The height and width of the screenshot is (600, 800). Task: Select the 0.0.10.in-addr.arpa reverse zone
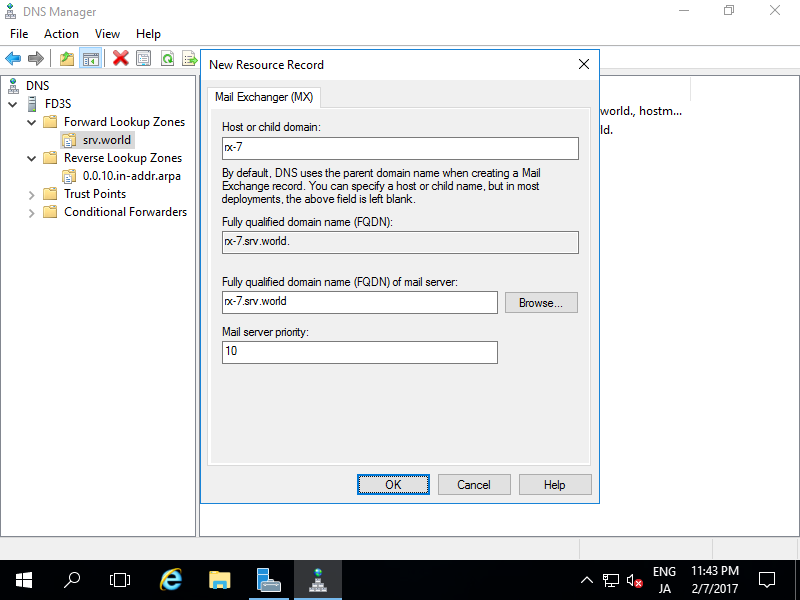coord(131,176)
